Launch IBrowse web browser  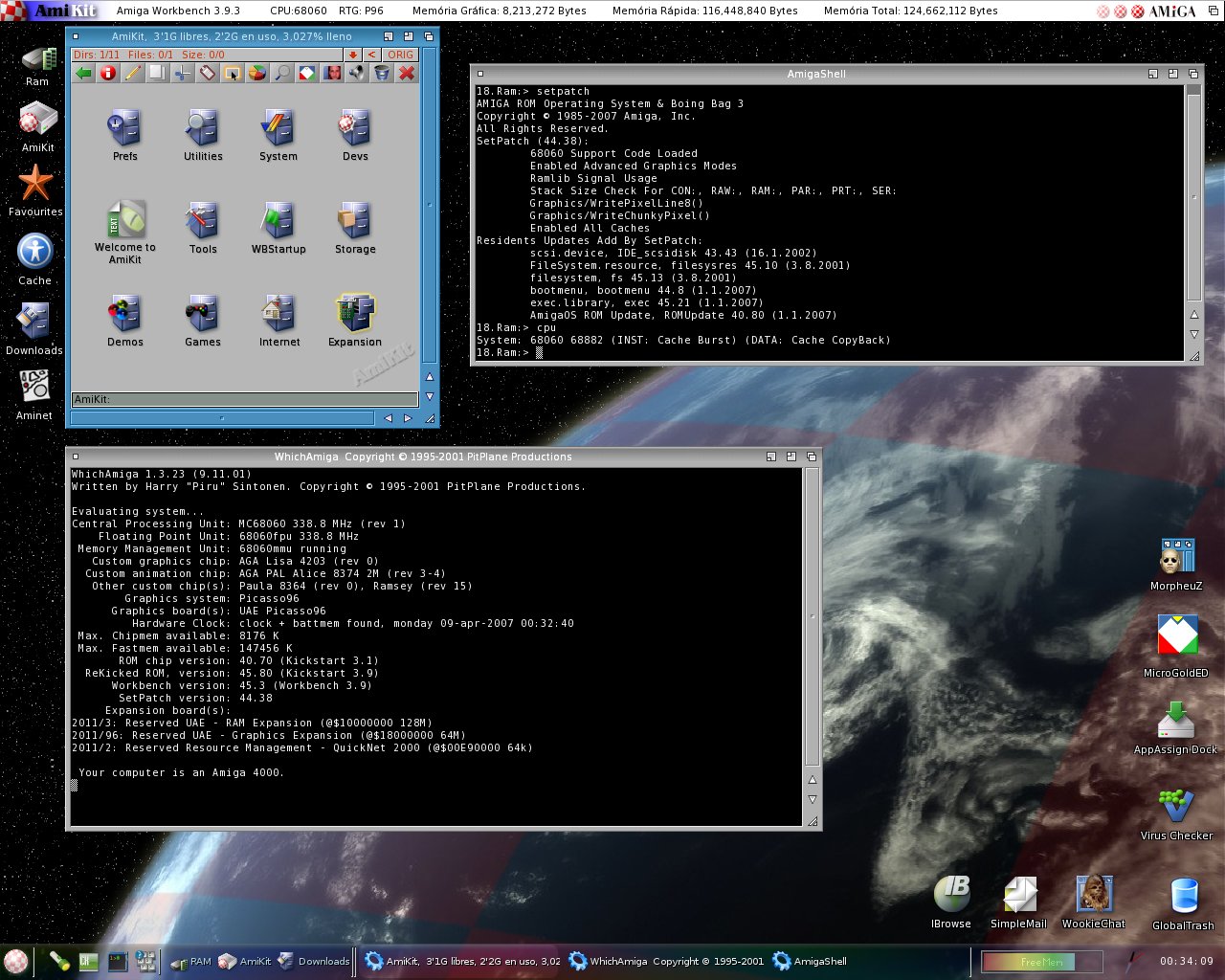[x=951, y=902]
